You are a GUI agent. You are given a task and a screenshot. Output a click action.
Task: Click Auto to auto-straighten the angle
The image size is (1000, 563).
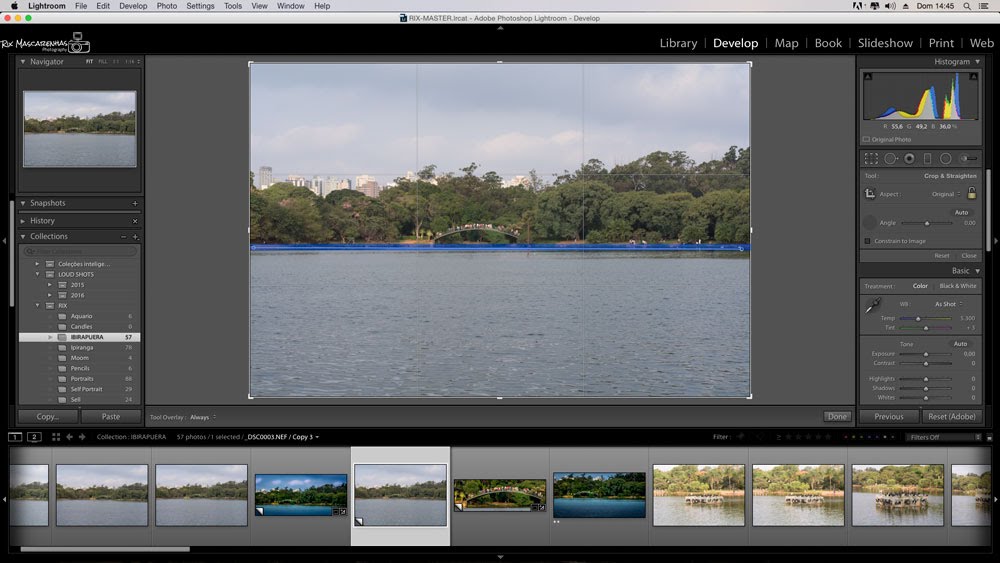(x=961, y=212)
